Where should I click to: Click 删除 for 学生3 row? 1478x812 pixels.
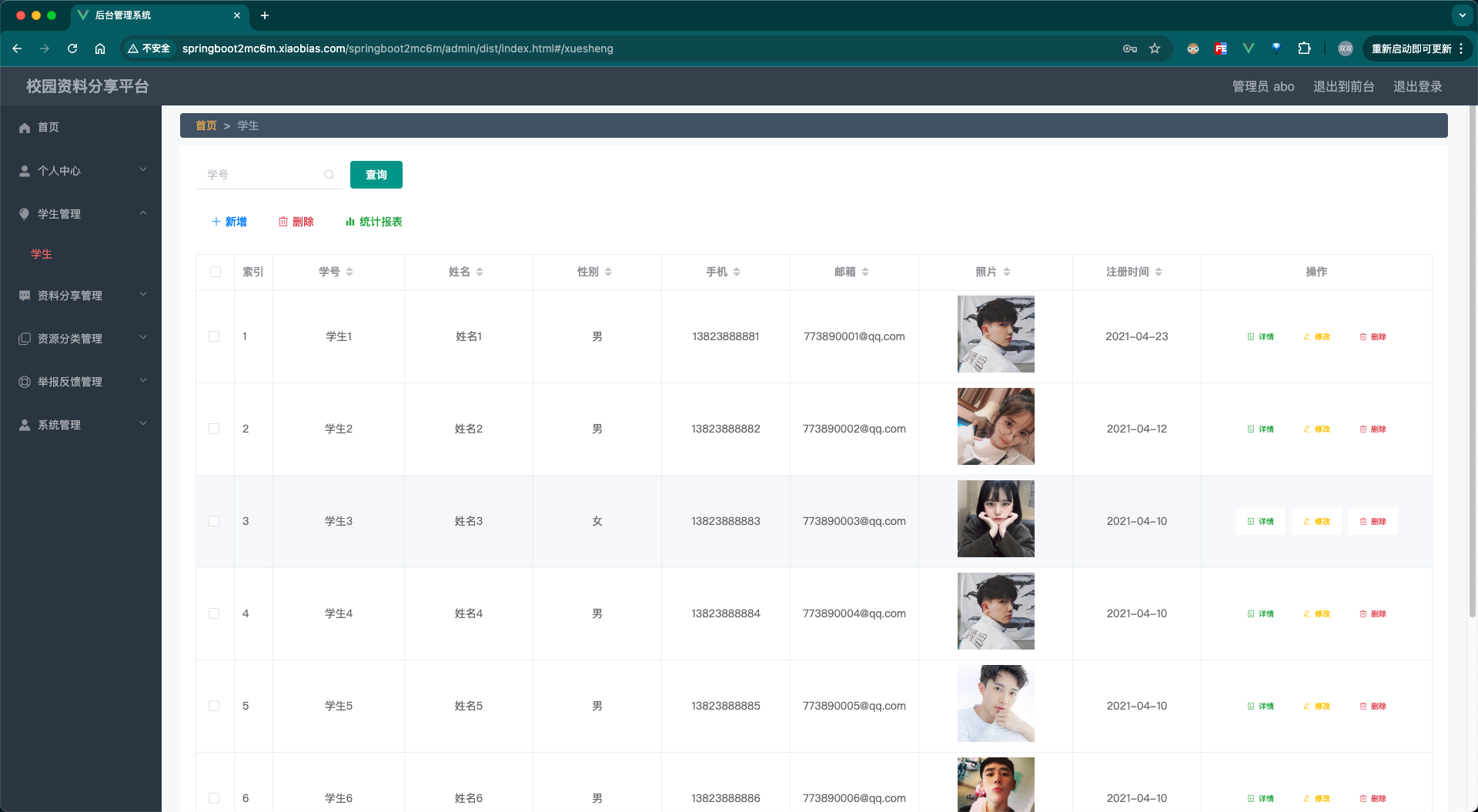point(1373,521)
